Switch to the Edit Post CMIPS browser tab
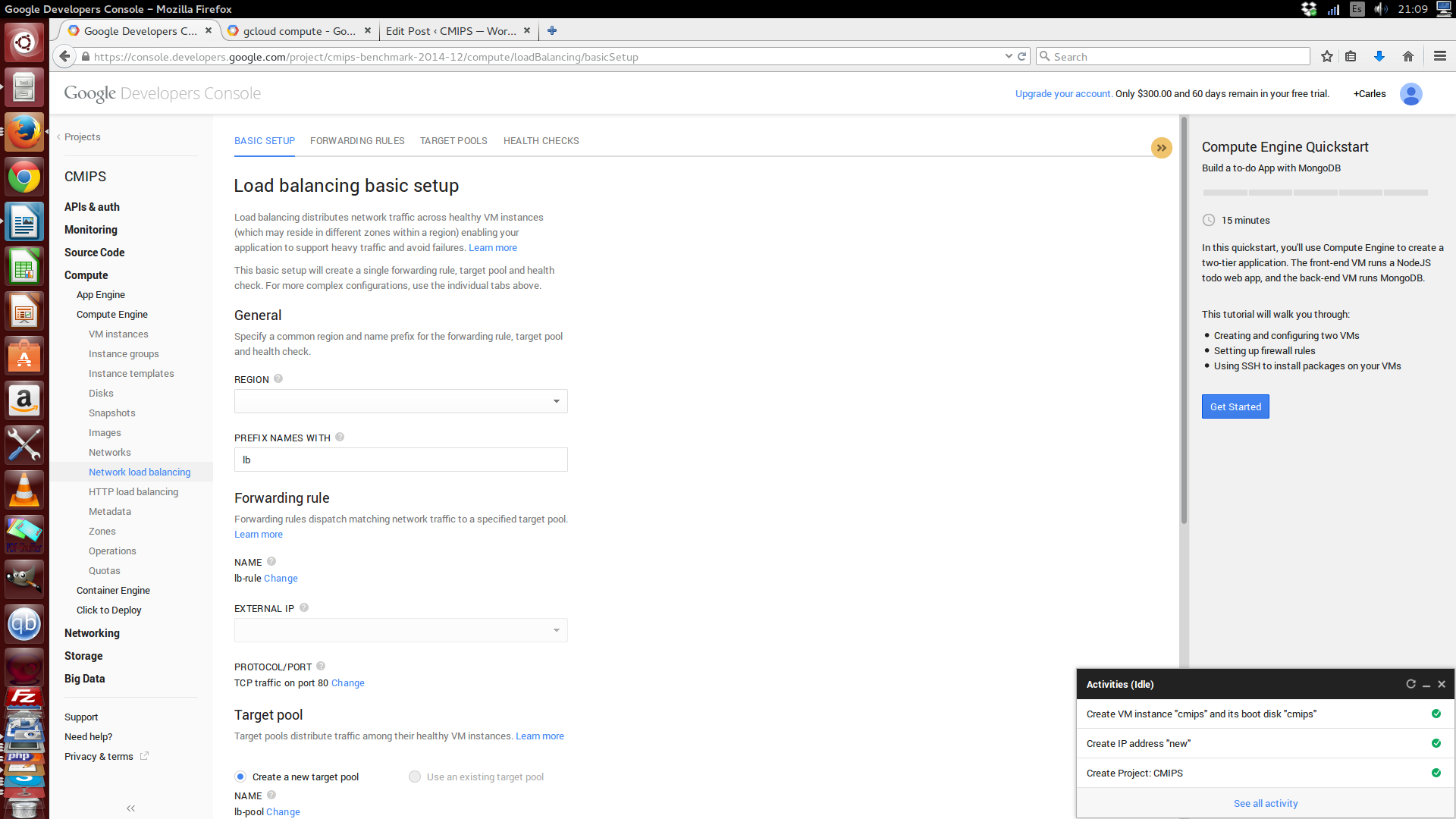 pos(451,31)
